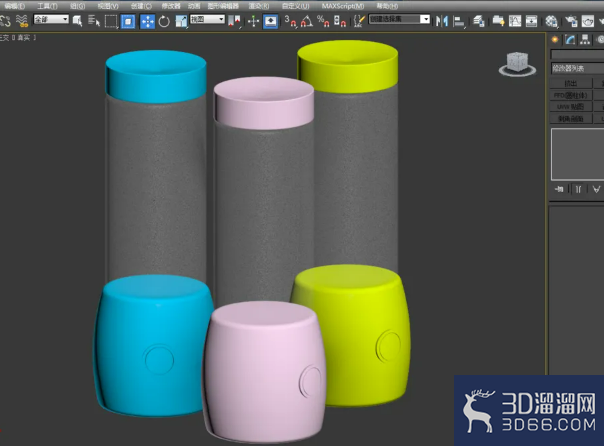The width and height of the screenshot is (604, 446).
Task: Open the Customize menu
Action: click(295, 6)
